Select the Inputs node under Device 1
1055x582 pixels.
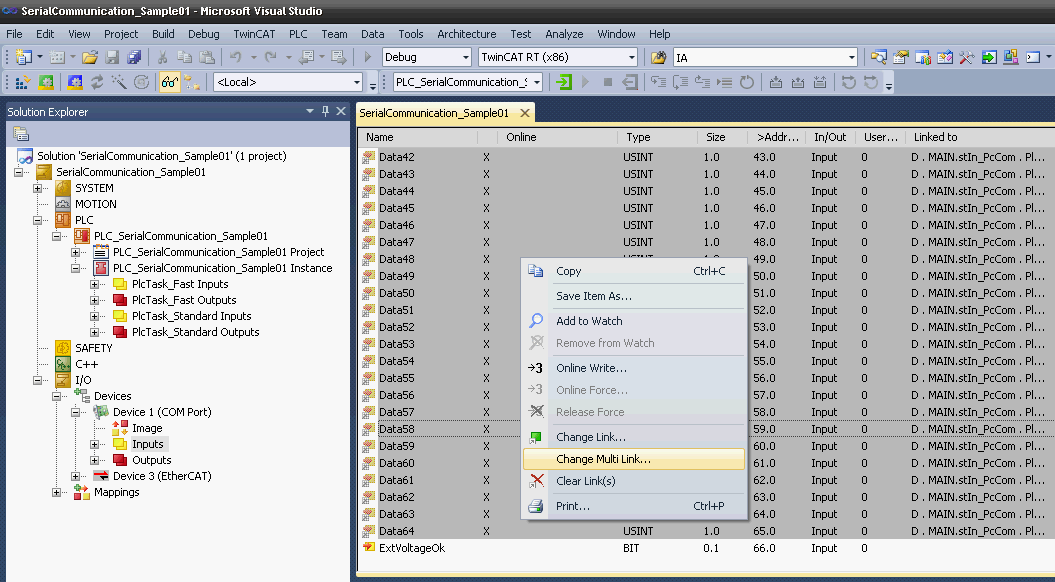click(147, 444)
